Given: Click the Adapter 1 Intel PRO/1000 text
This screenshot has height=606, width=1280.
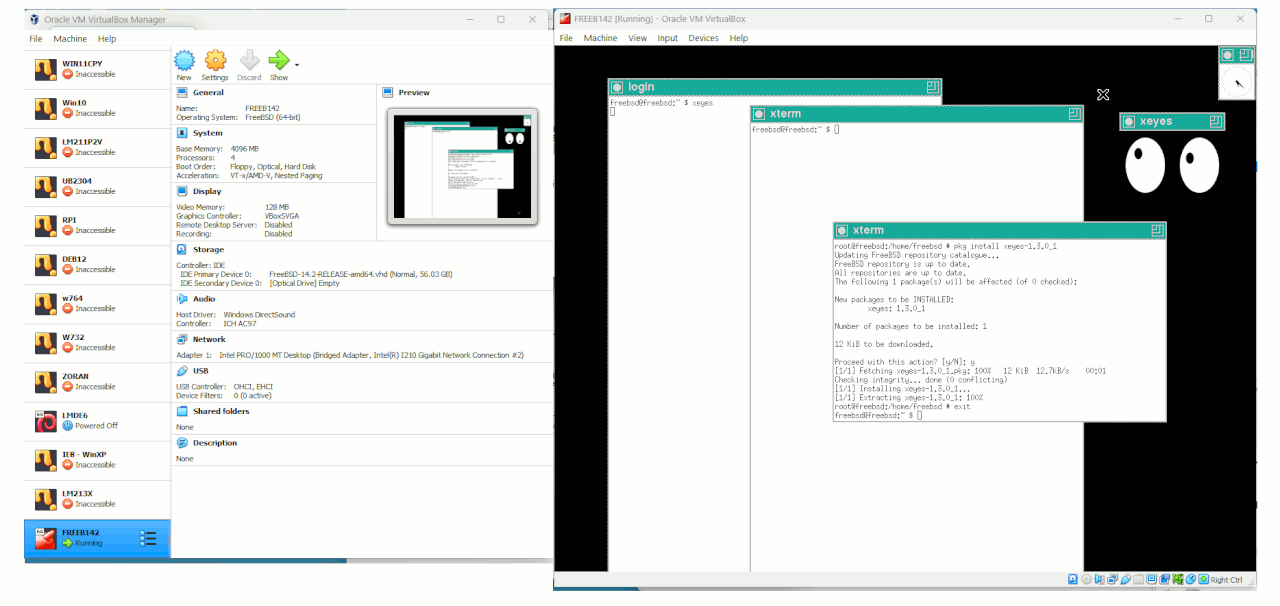Looking at the screenshot, I should (350, 355).
